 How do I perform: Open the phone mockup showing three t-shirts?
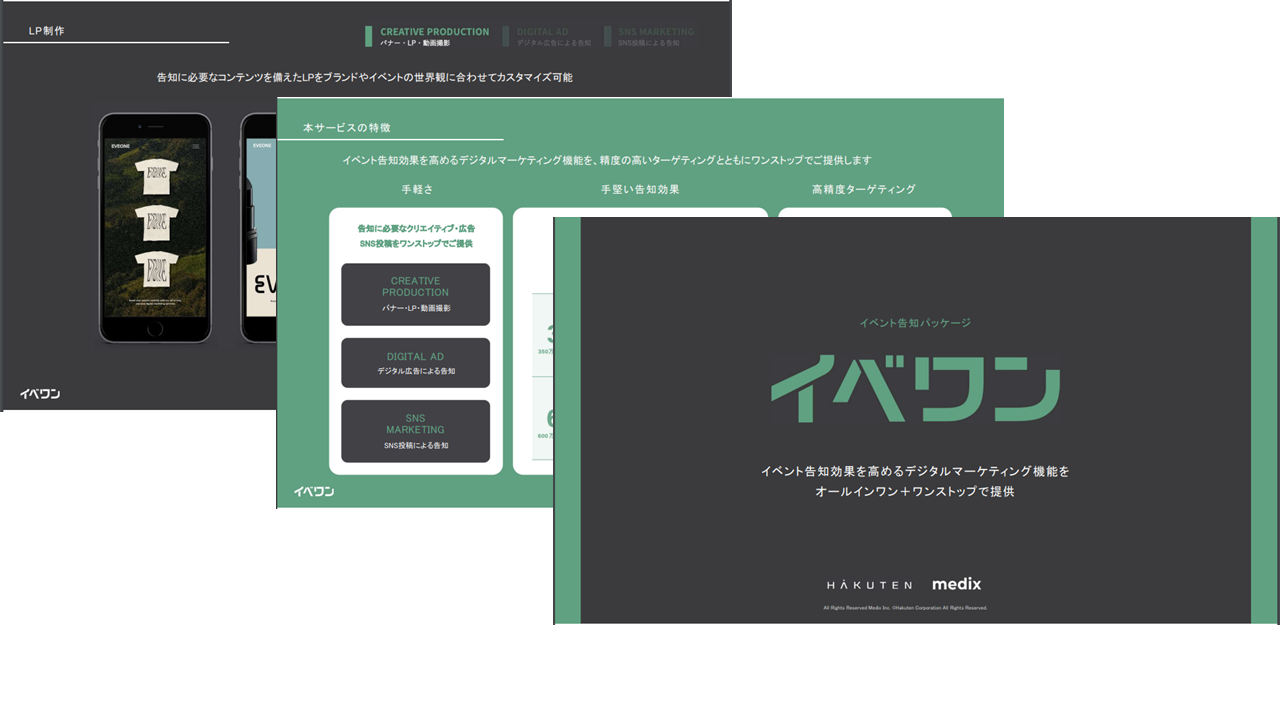tap(155, 228)
